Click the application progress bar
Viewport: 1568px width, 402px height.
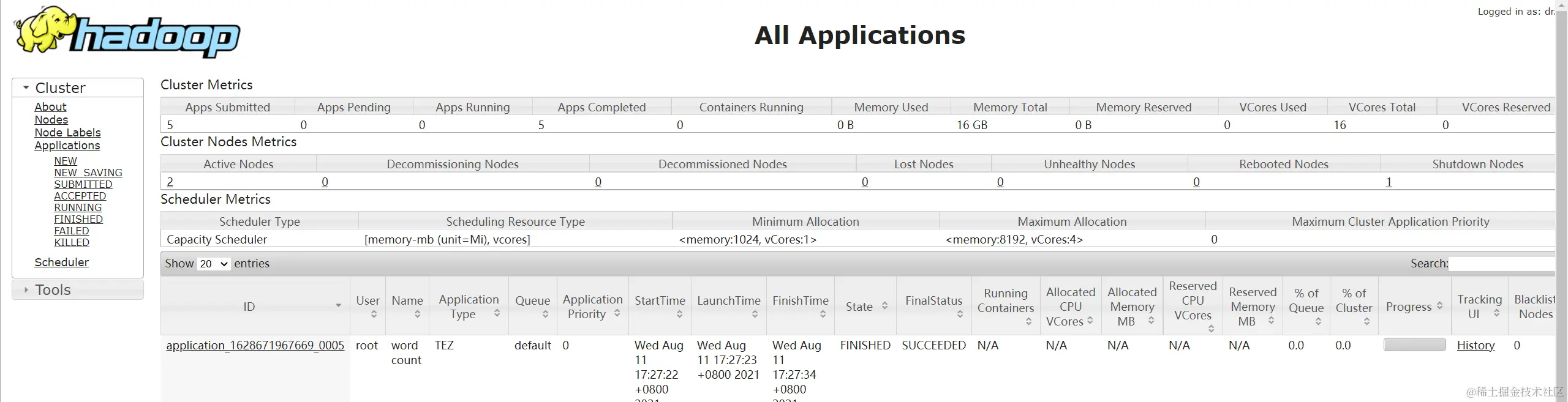[1414, 344]
